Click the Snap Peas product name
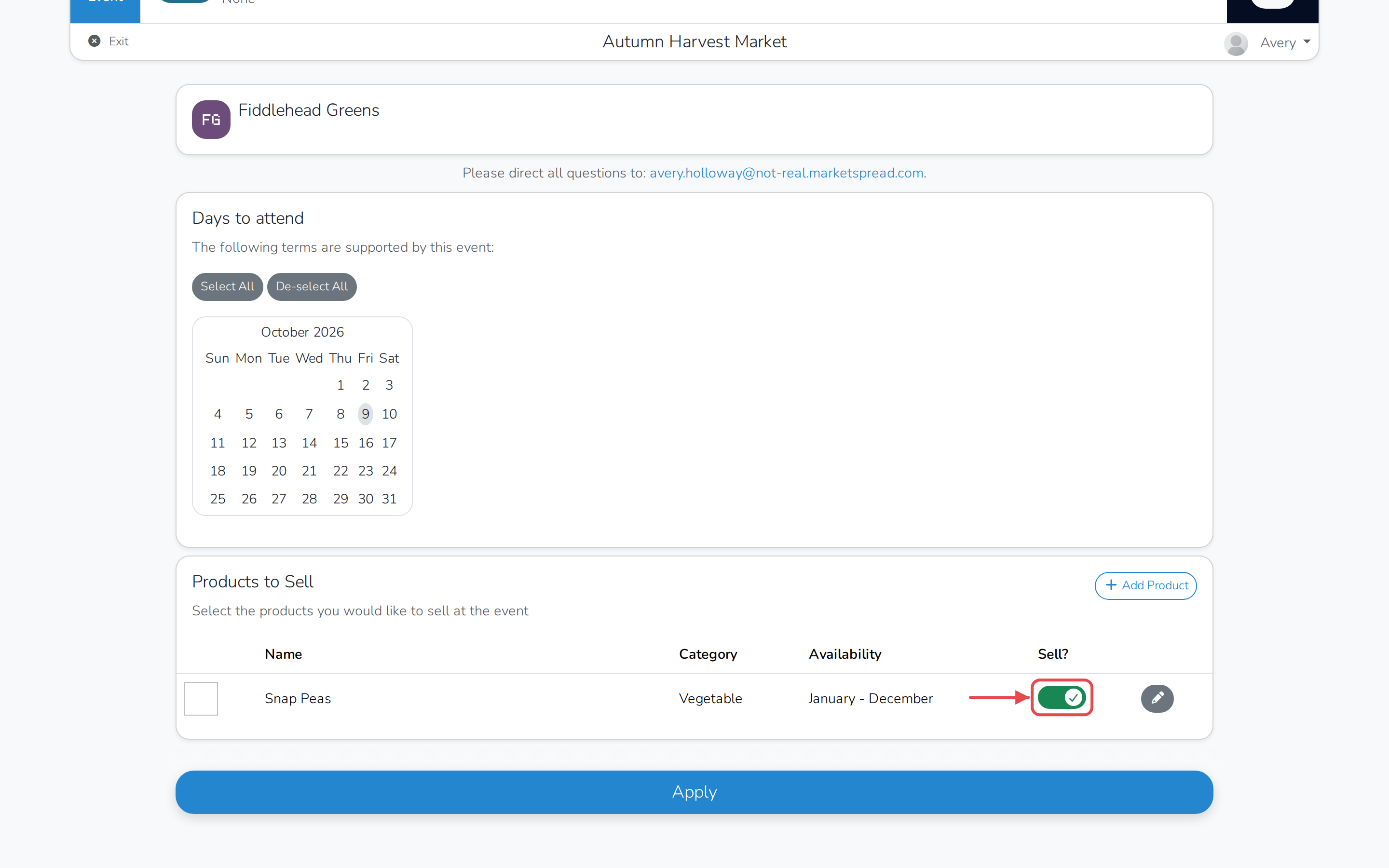The image size is (1389, 868). point(297,698)
